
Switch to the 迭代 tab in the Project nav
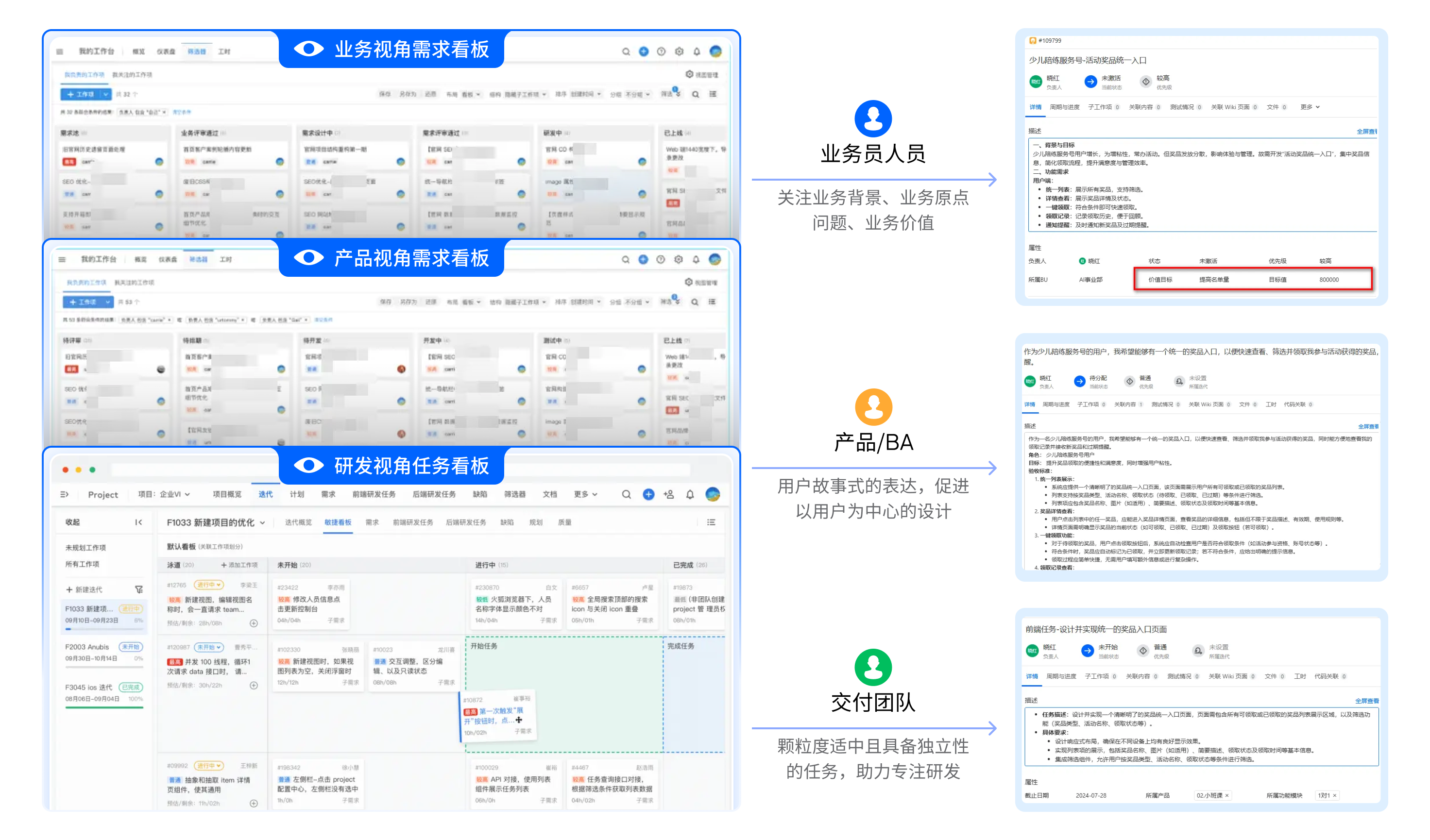point(266,494)
